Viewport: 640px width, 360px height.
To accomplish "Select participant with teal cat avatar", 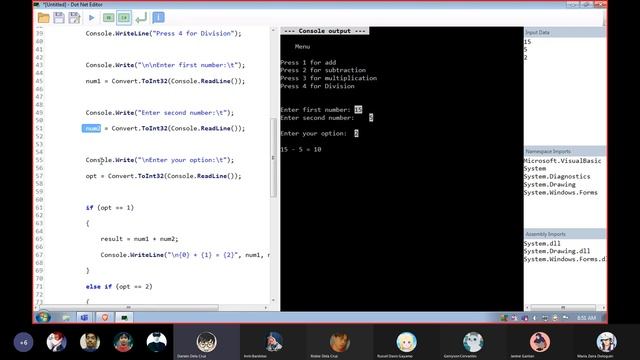I will (x=473, y=342).
